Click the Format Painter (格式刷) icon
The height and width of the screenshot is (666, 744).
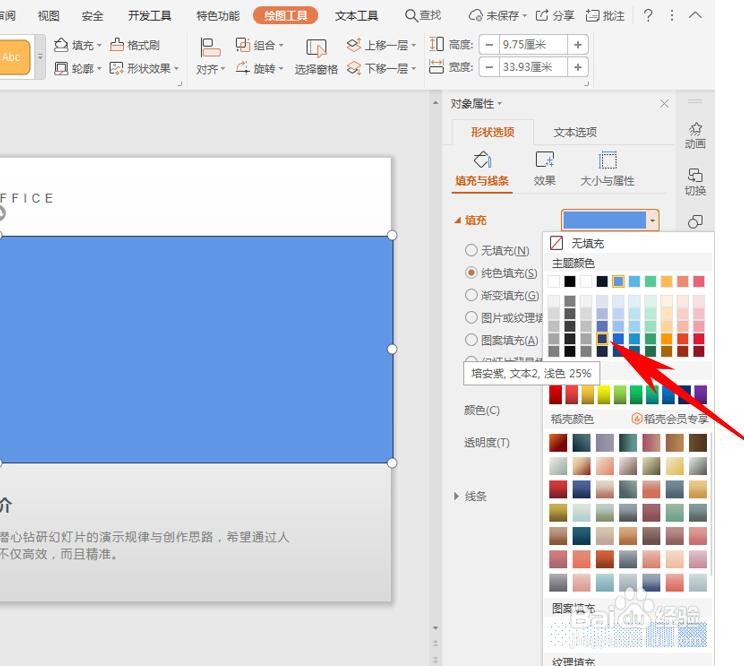coord(117,45)
